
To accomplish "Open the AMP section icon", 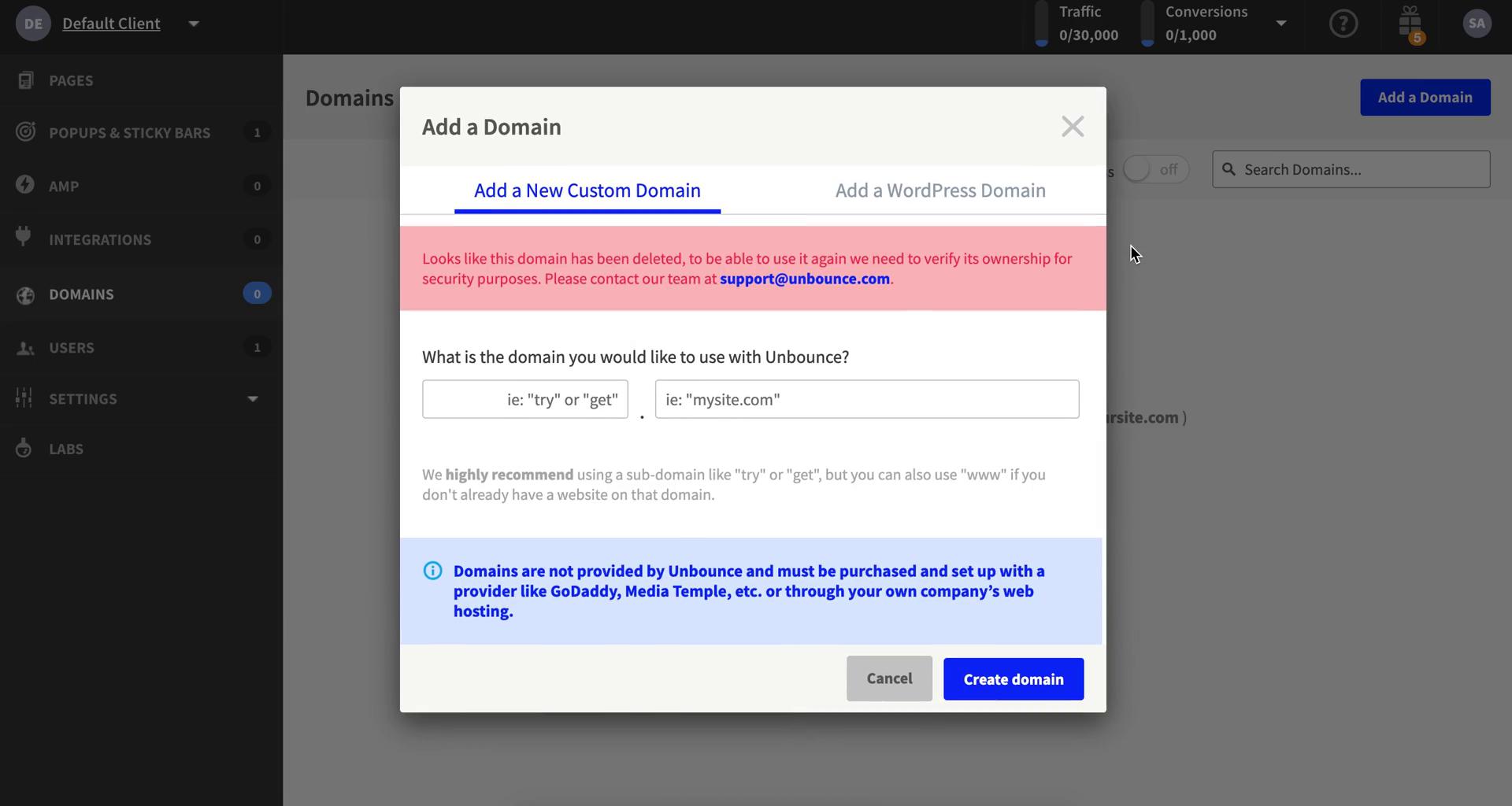I will (24, 185).
